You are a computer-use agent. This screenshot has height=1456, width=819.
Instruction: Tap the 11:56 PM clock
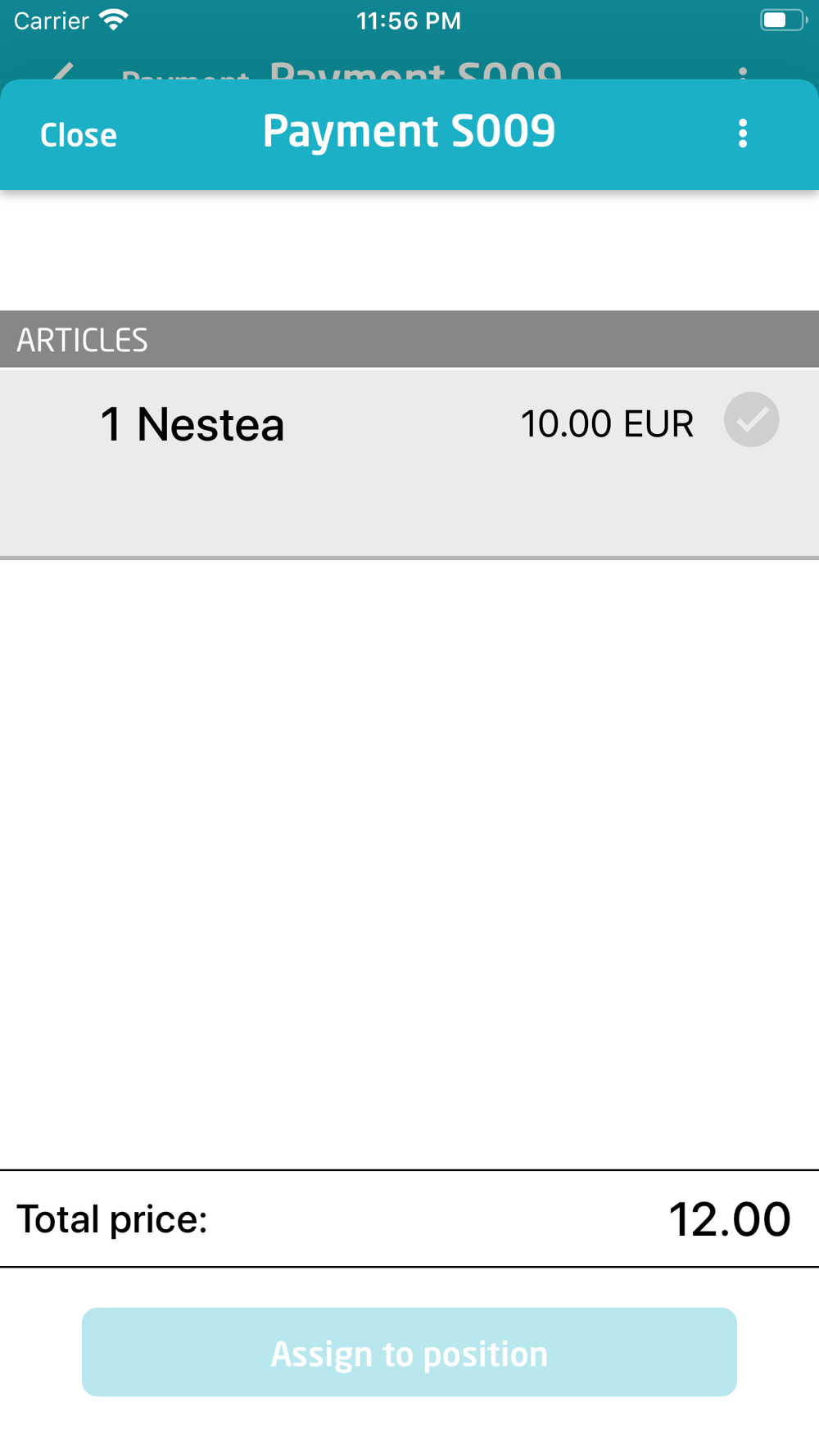(409, 20)
